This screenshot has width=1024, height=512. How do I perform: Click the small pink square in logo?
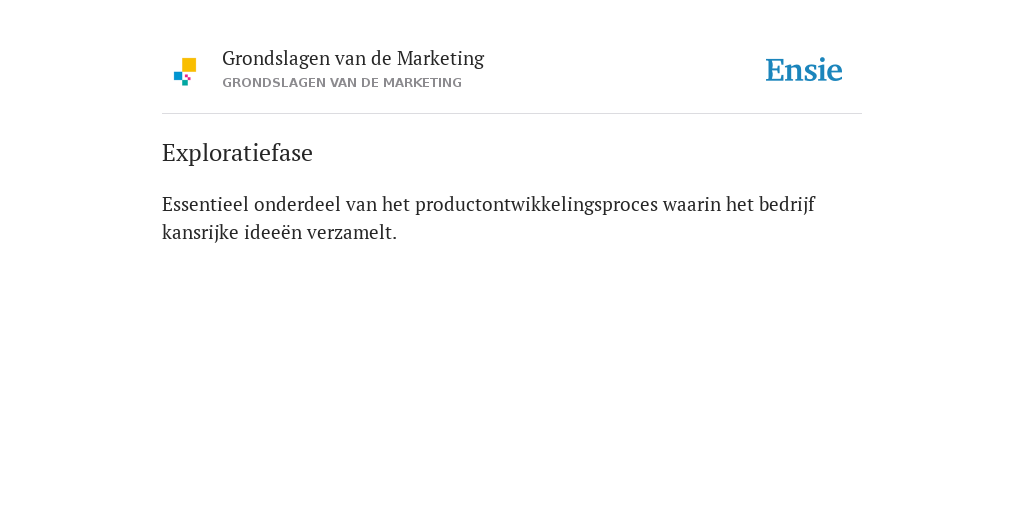click(188, 77)
